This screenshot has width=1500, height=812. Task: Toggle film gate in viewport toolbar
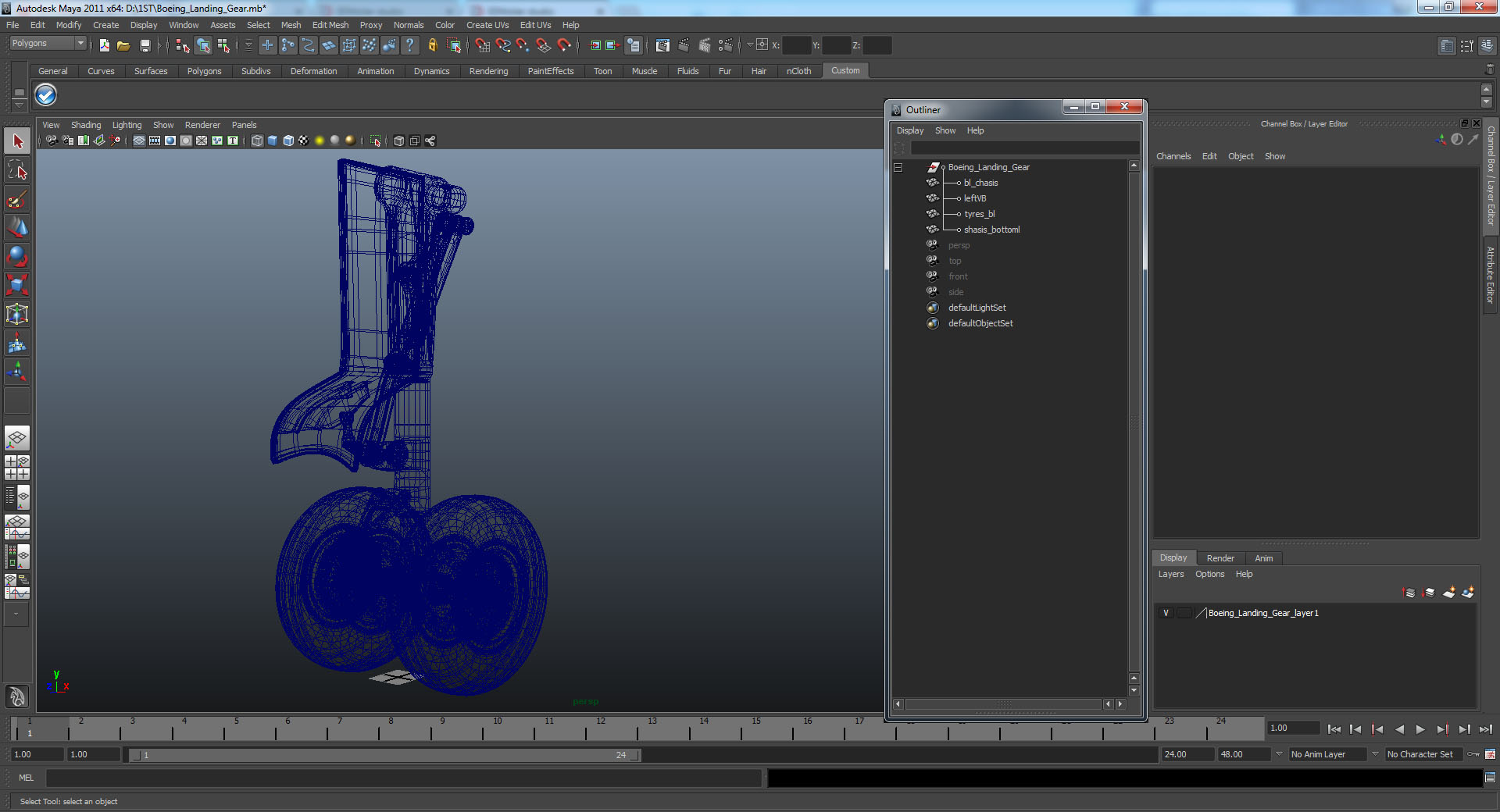tap(155, 141)
